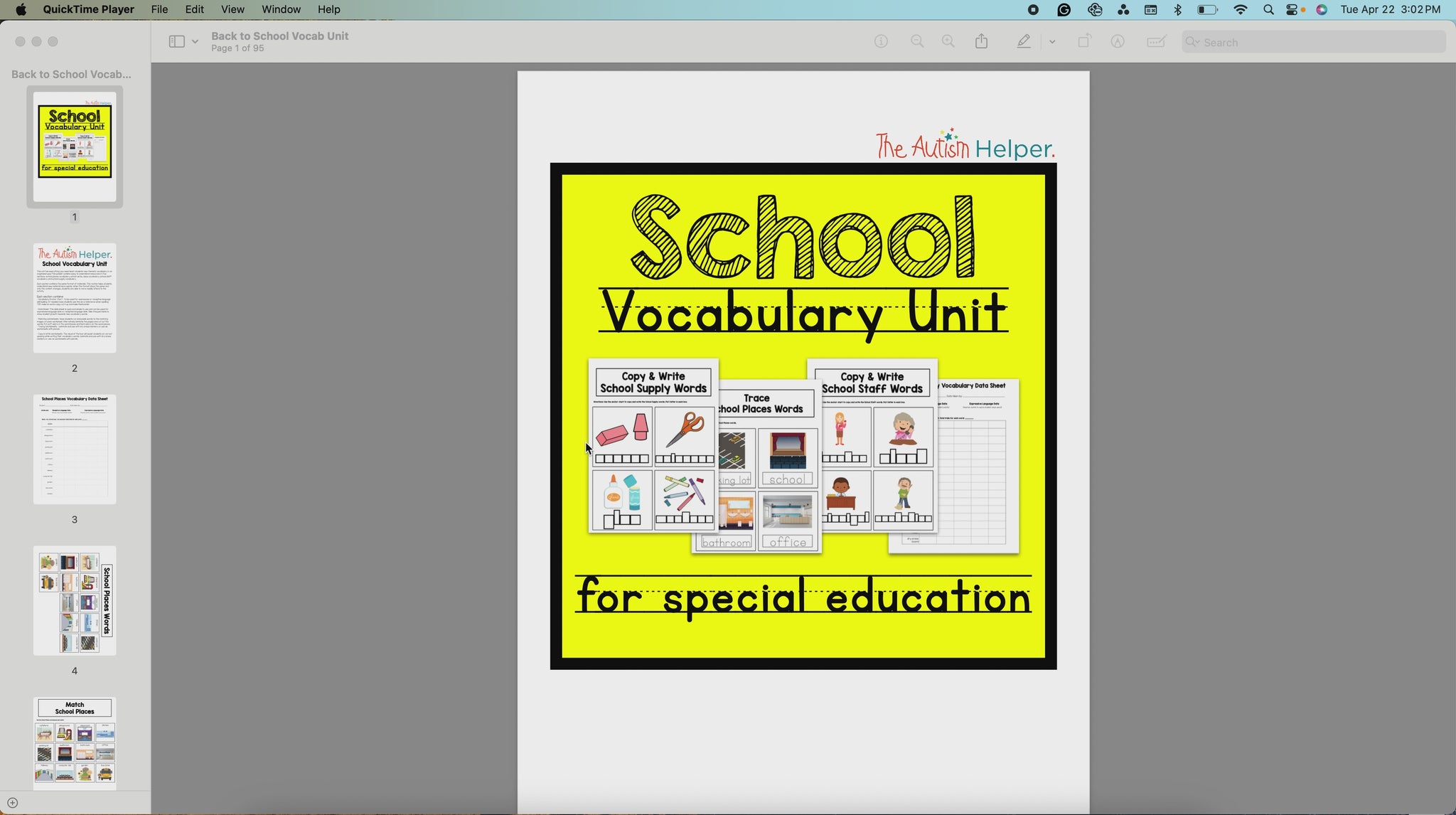Image resolution: width=1456 pixels, height=815 pixels.
Task: Expand sidebar view options chevron
Action: (195, 42)
